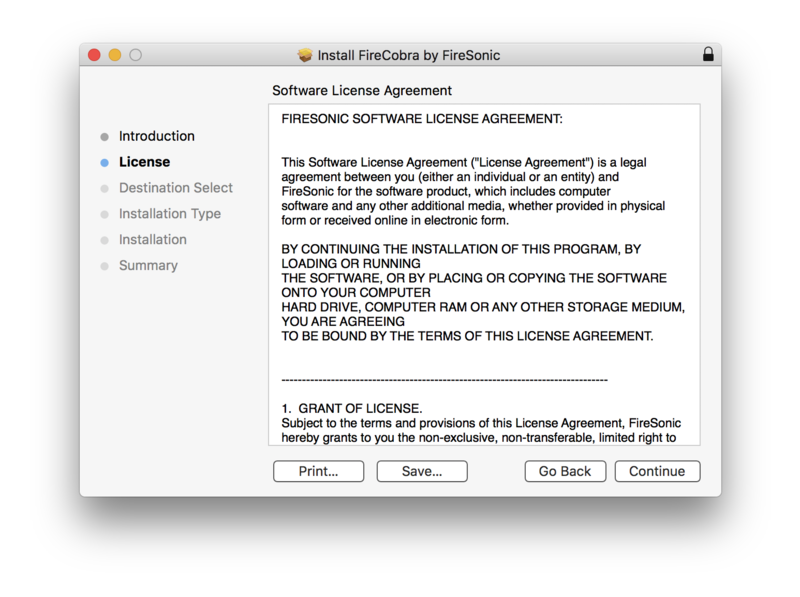The height and width of the screenshot is (597, 800).
Task: Select the Introduction step label in the sidebar
Action: coord(157,136)
